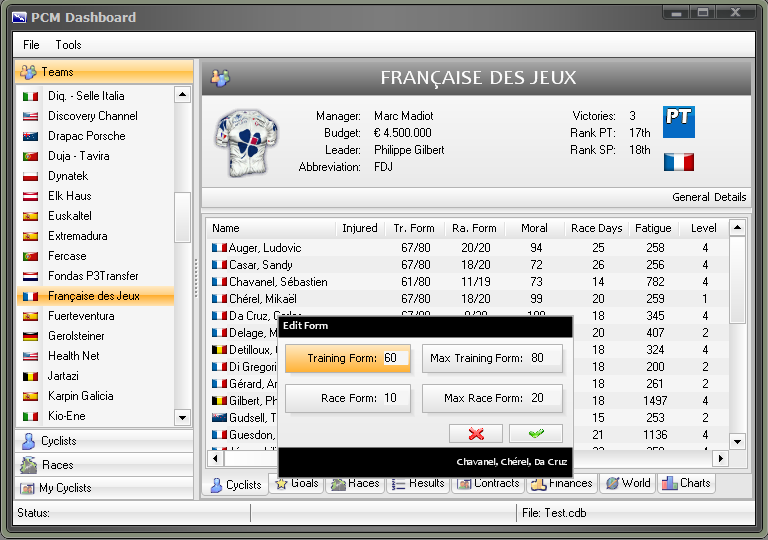Select Duja - Tavira team
The image size is (768, 540).
click(x=96, y=156)
